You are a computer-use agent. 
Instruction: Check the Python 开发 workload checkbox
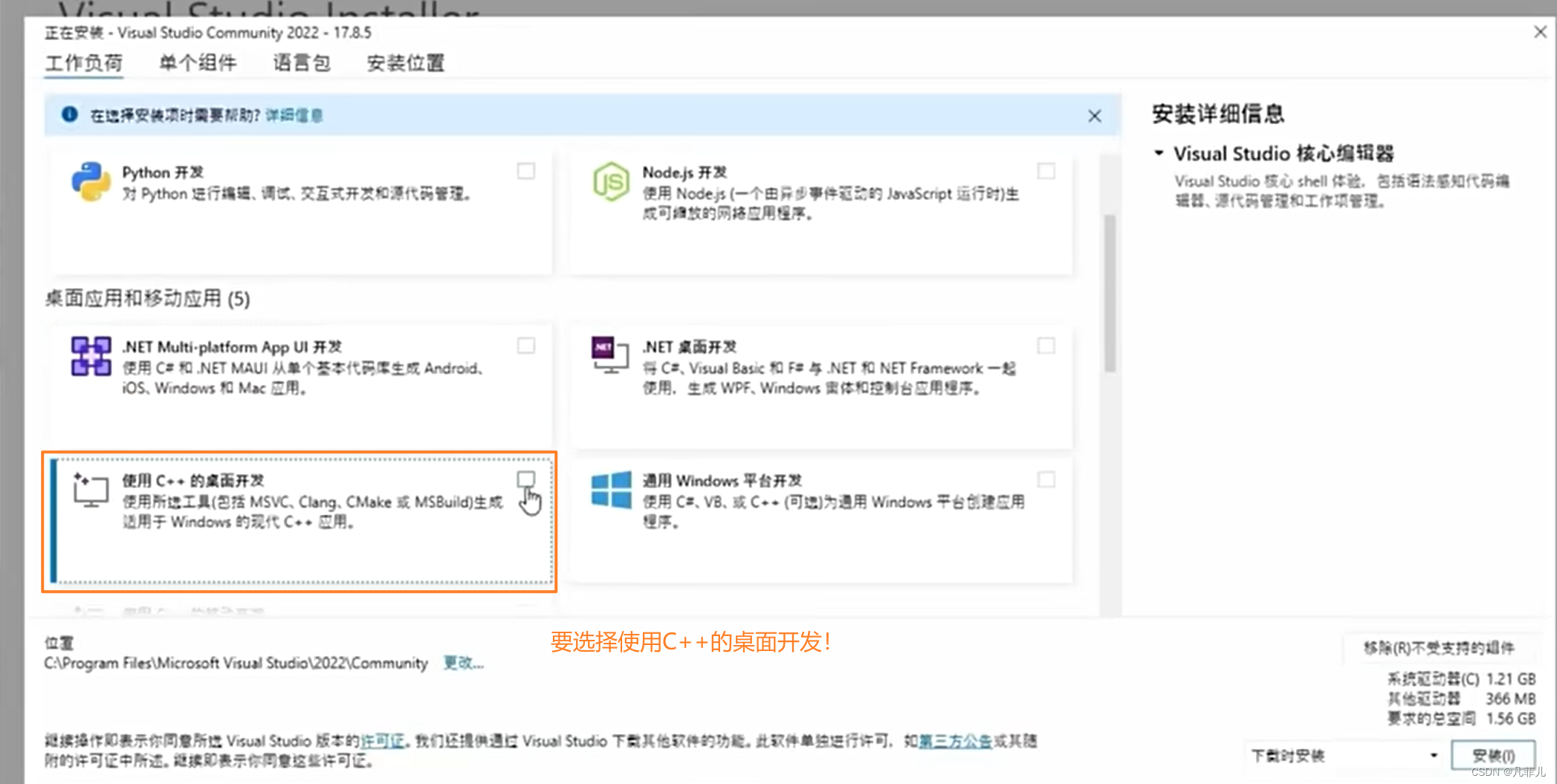click(526, 171)
